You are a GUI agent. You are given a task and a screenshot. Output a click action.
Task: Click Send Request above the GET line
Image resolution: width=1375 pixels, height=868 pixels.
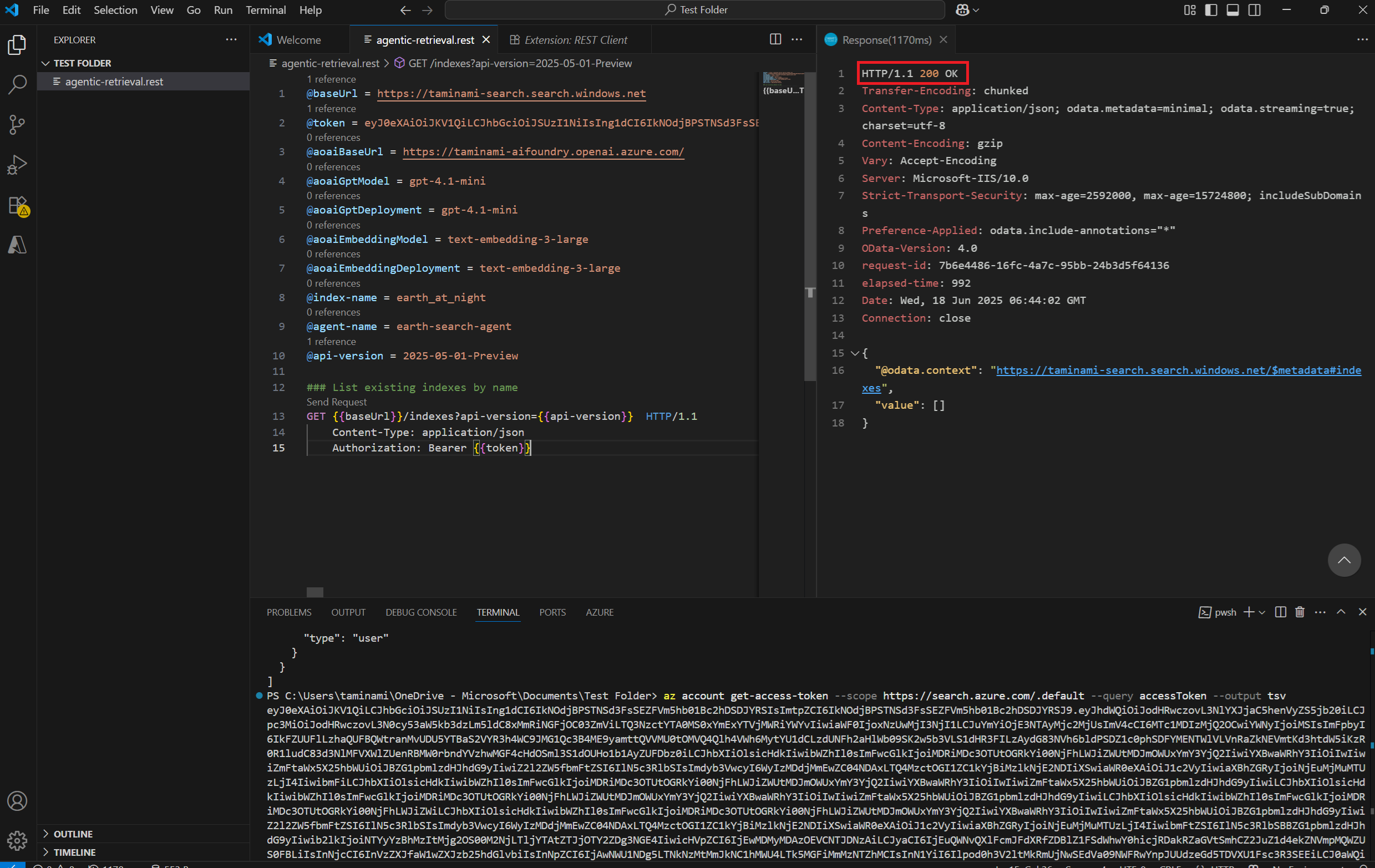[336, 402]
